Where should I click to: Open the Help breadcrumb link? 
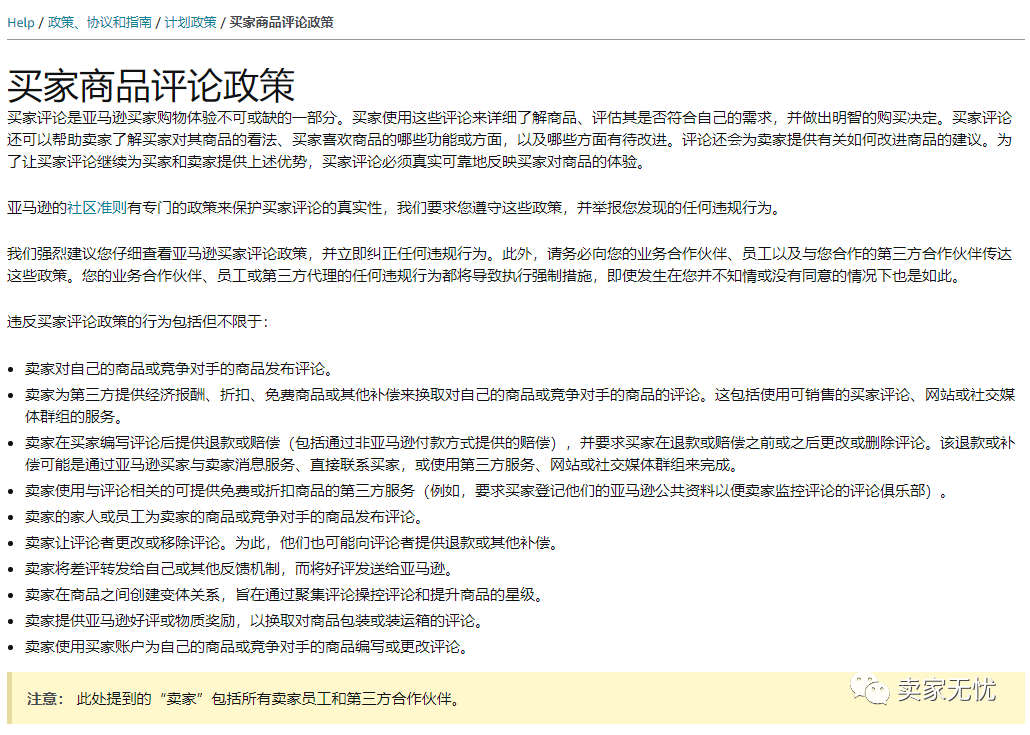(x=20, y=22)
